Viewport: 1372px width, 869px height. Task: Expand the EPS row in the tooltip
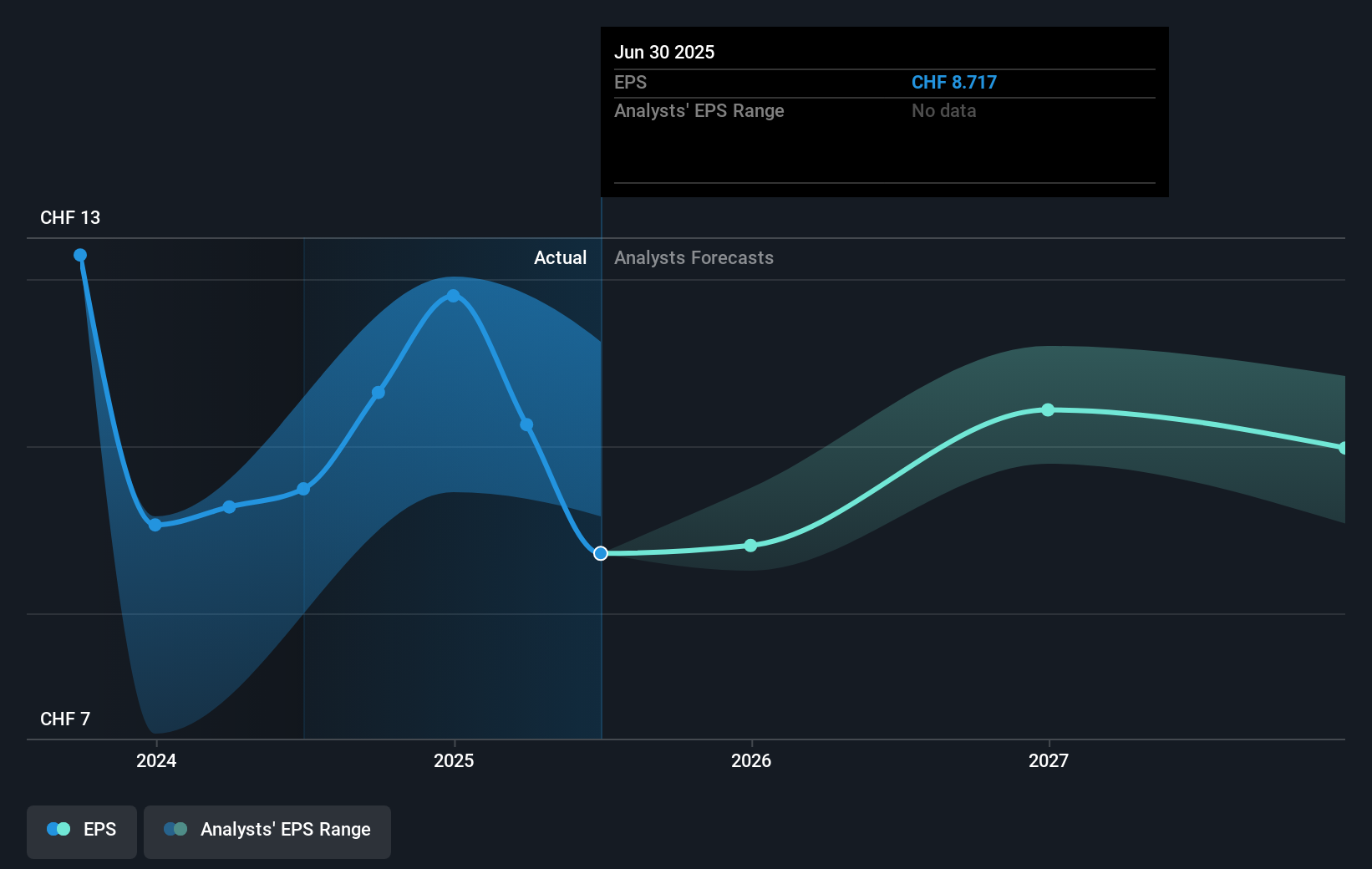click(631, 82)
